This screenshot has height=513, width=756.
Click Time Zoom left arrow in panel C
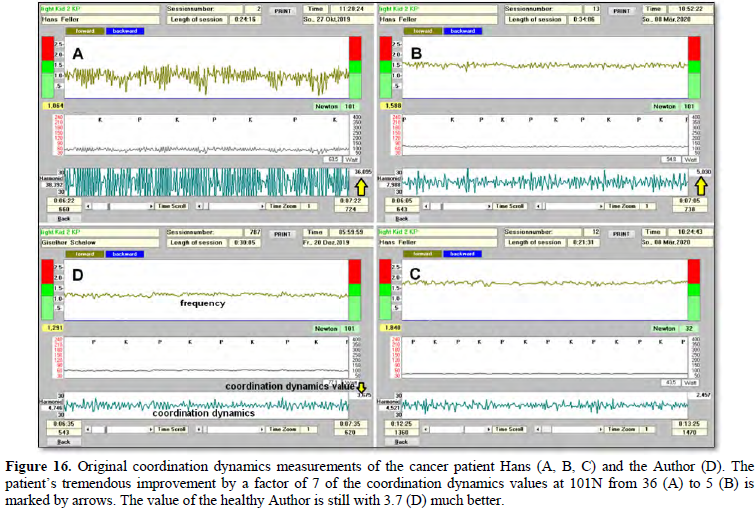tap(538, 429)
